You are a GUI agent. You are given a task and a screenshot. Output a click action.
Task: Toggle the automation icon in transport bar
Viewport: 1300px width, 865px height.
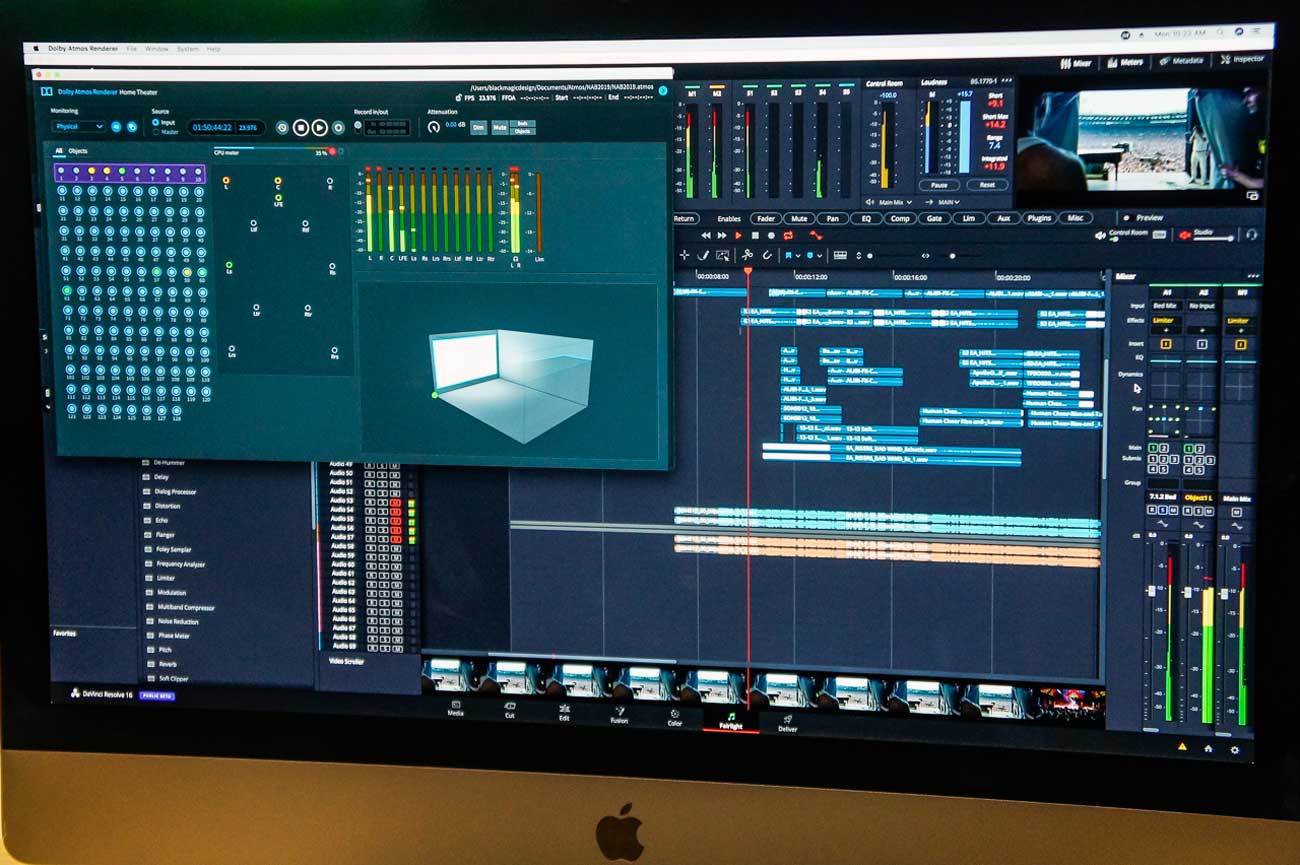(816, 235)
